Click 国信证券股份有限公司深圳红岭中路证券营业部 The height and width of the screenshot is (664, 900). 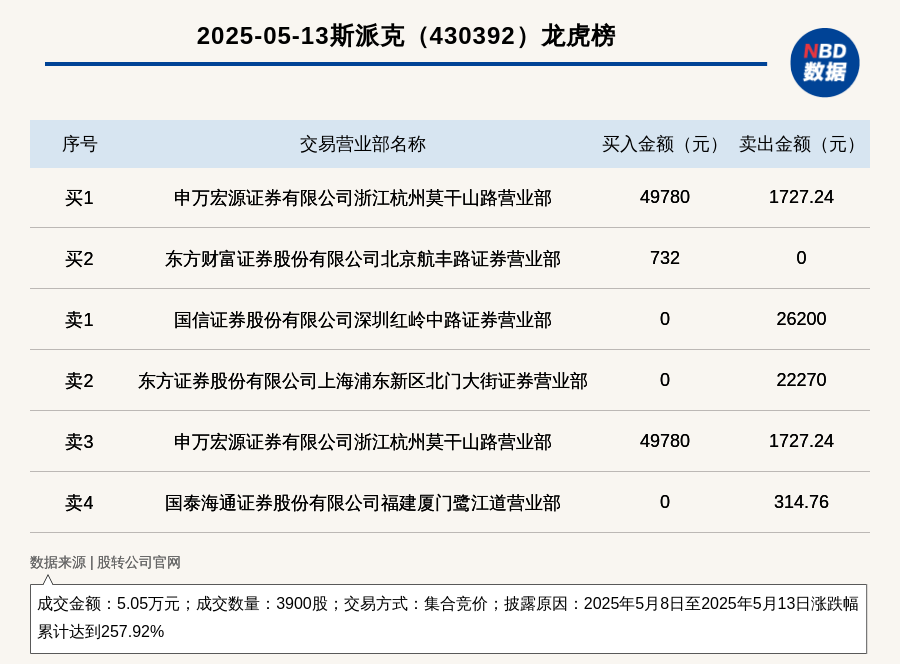point(362,320)
